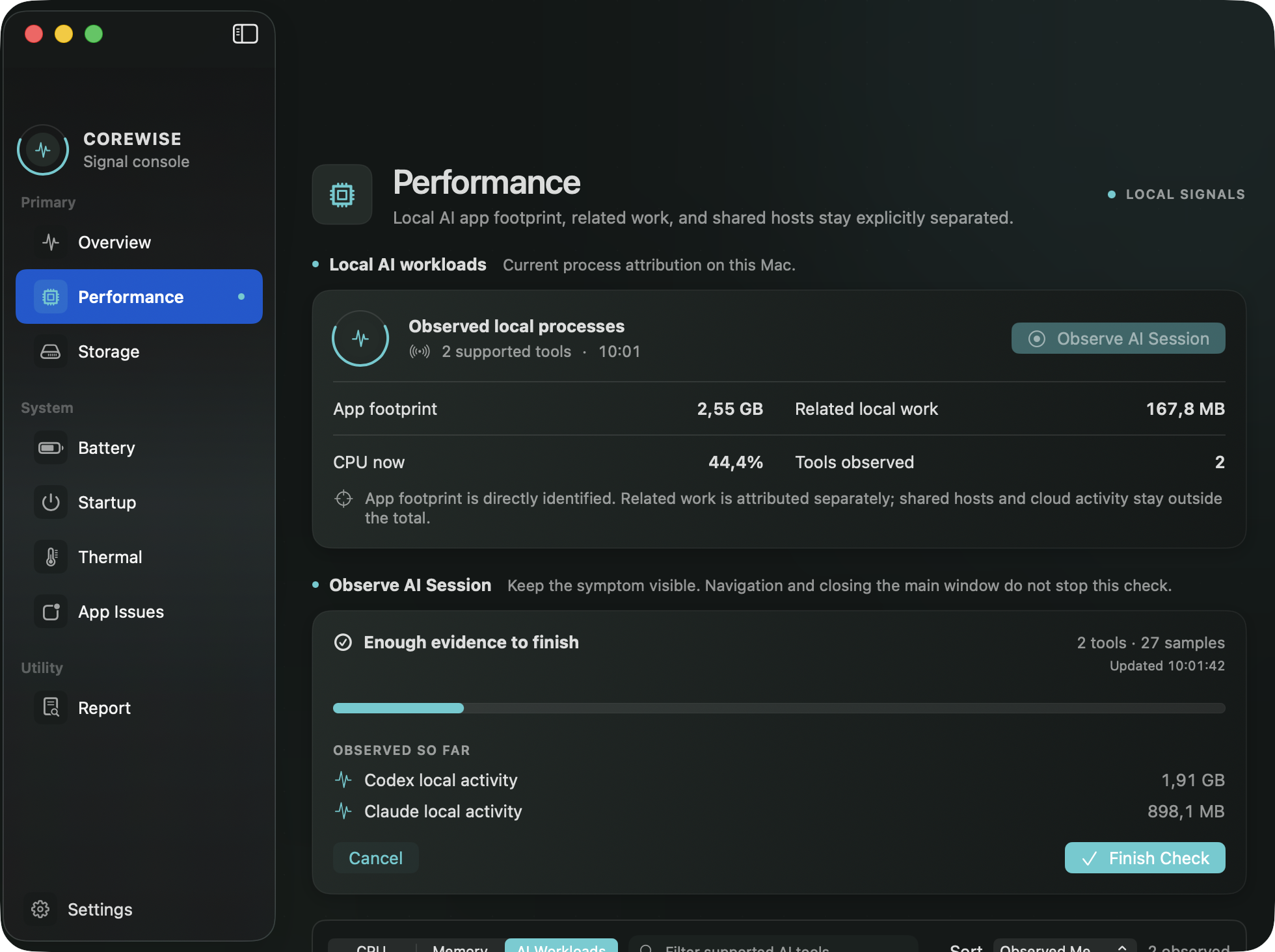
Task: Click the 'Updated 10:01:42' timestamp
Action: tap(1167, 666)
